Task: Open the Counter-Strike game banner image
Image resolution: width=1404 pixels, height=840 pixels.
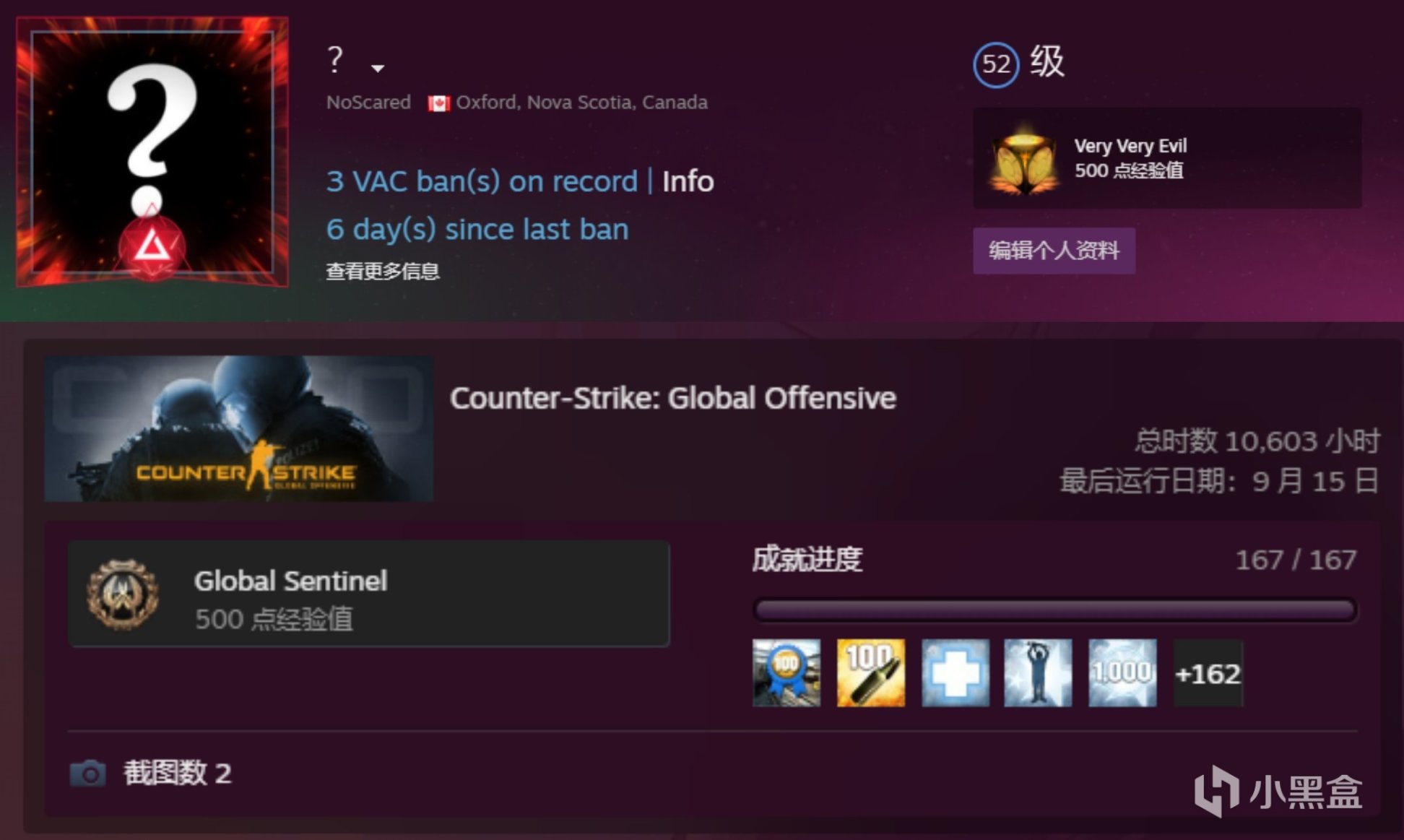Action: click(238, 428)
